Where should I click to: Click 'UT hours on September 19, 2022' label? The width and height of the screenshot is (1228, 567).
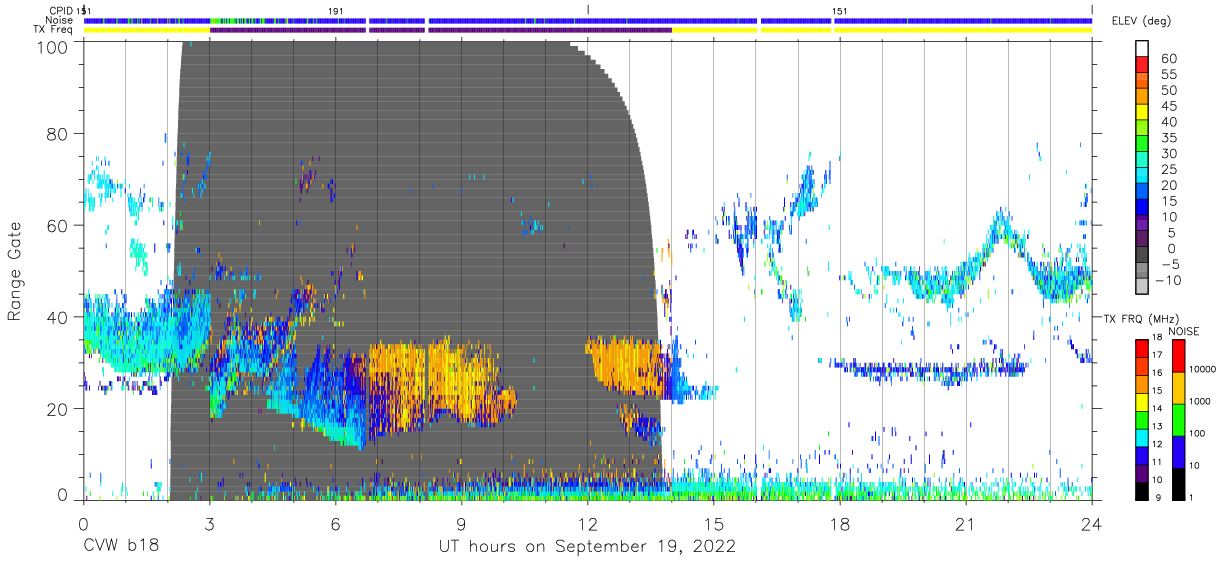click(587, 547)
